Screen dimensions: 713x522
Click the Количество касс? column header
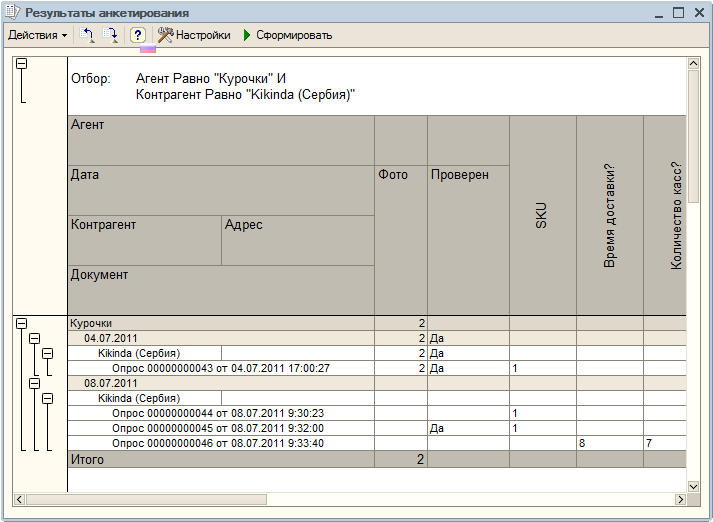[x=665, y=216]
